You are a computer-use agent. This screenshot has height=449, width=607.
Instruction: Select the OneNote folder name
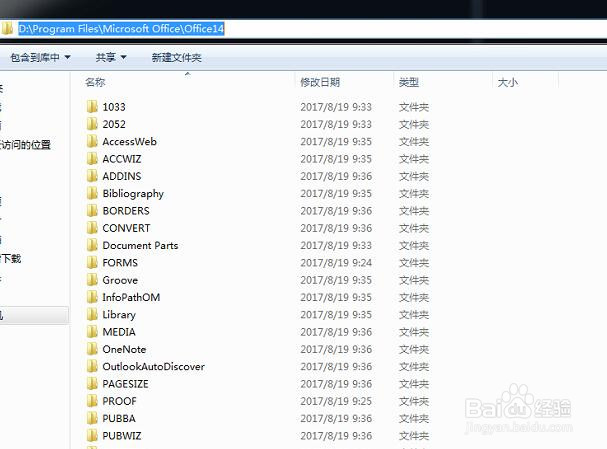click(x=124, y=349)
